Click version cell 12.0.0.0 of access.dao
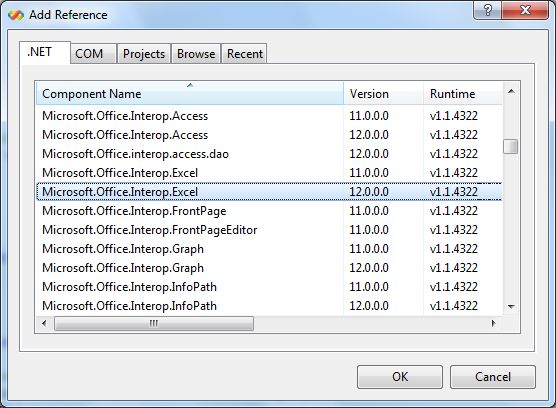Viewport: 556px width, 408px height. pos(369,154)
